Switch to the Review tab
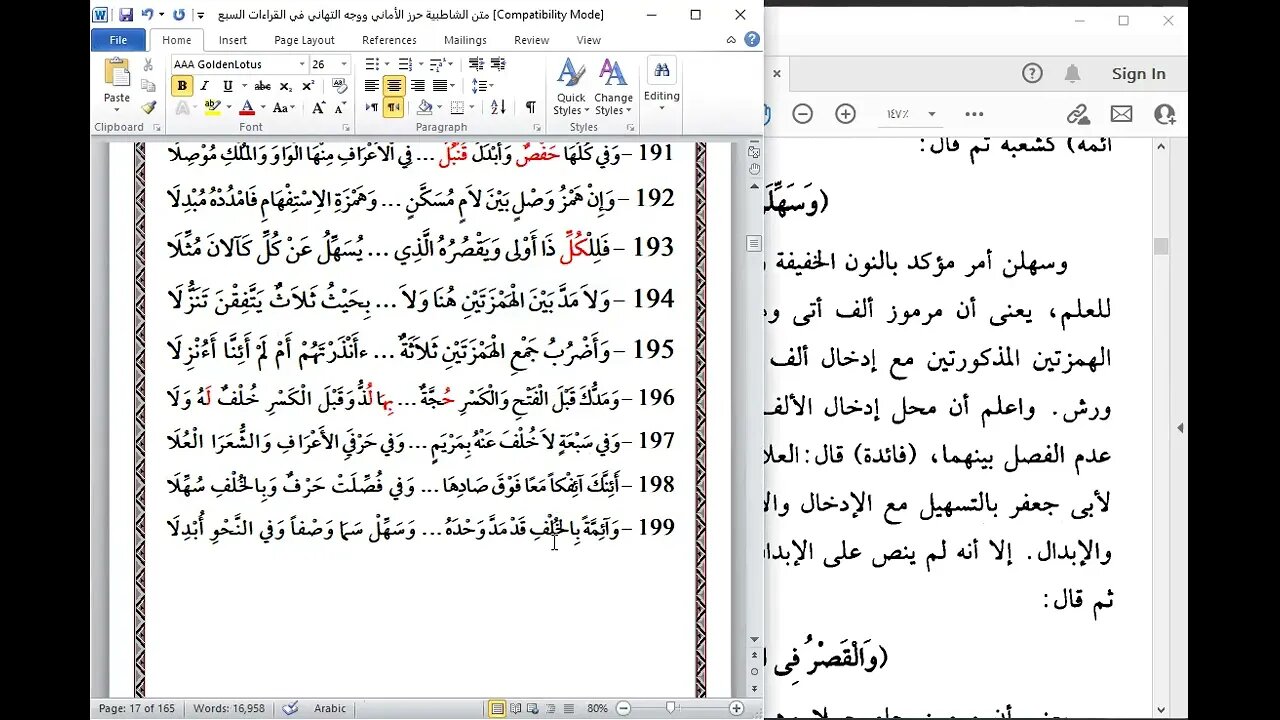Image resolution: width=1280 pixels, height=720 pixels. tap(531, 40)
